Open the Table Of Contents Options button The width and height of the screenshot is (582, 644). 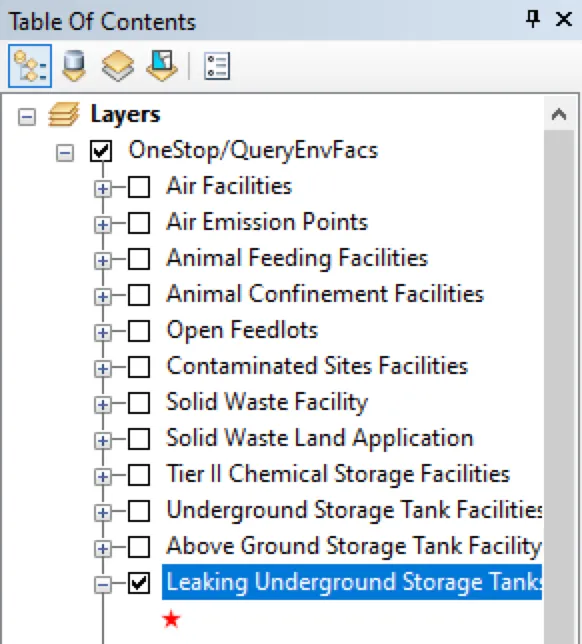point(217,66)
